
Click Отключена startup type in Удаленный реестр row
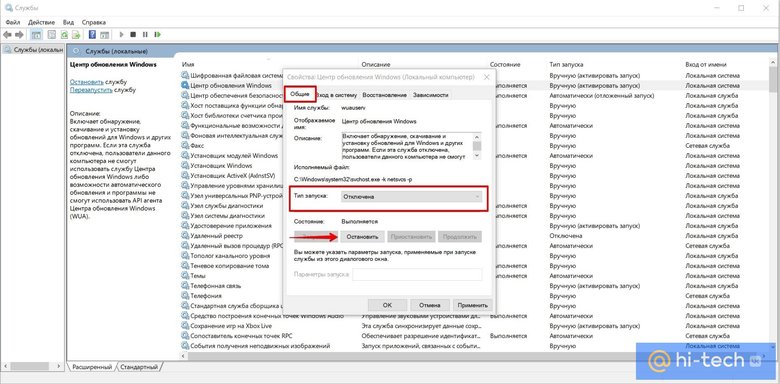coord(566,236)
